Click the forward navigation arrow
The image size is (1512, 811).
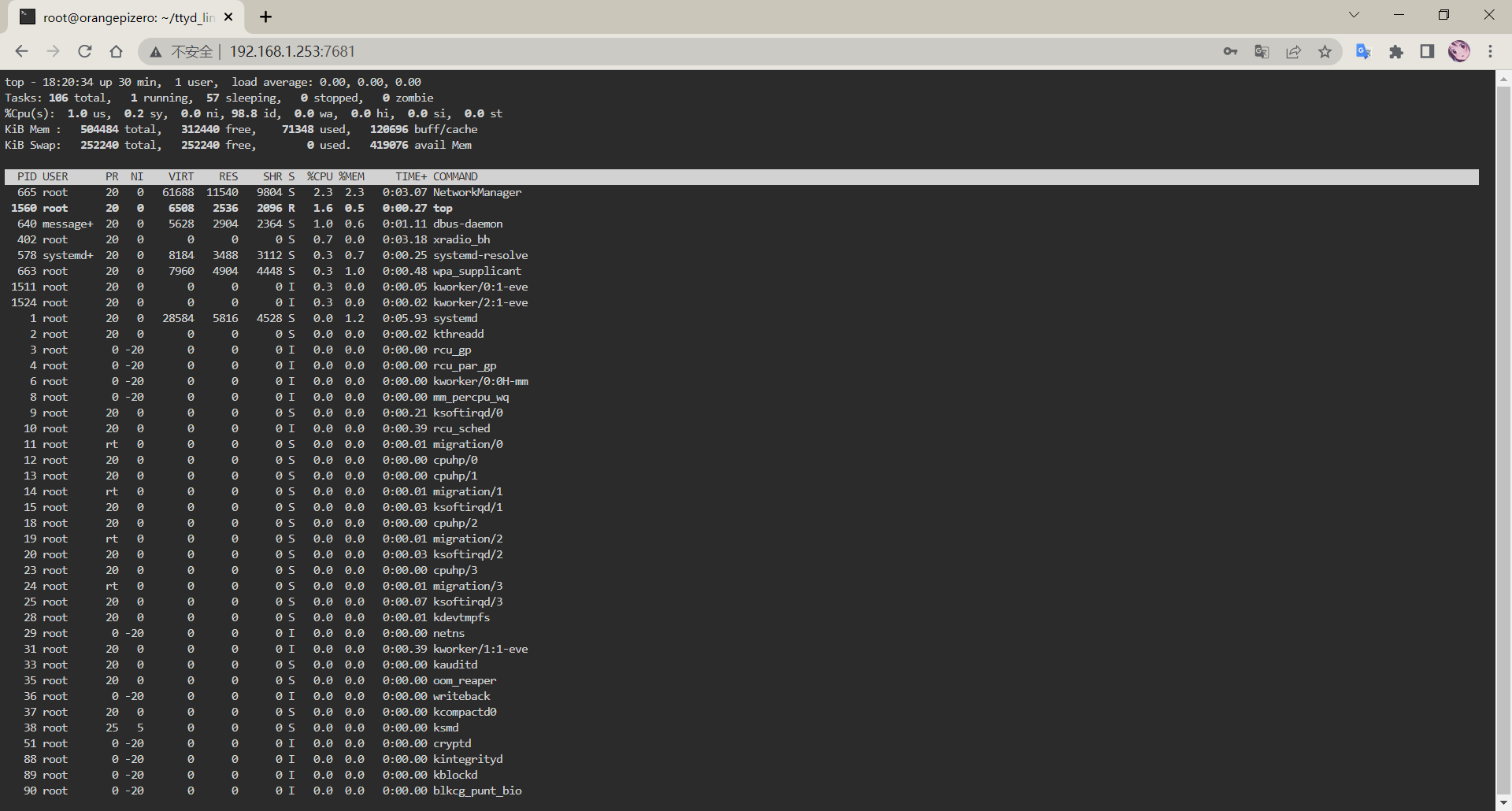pos(53,51)
